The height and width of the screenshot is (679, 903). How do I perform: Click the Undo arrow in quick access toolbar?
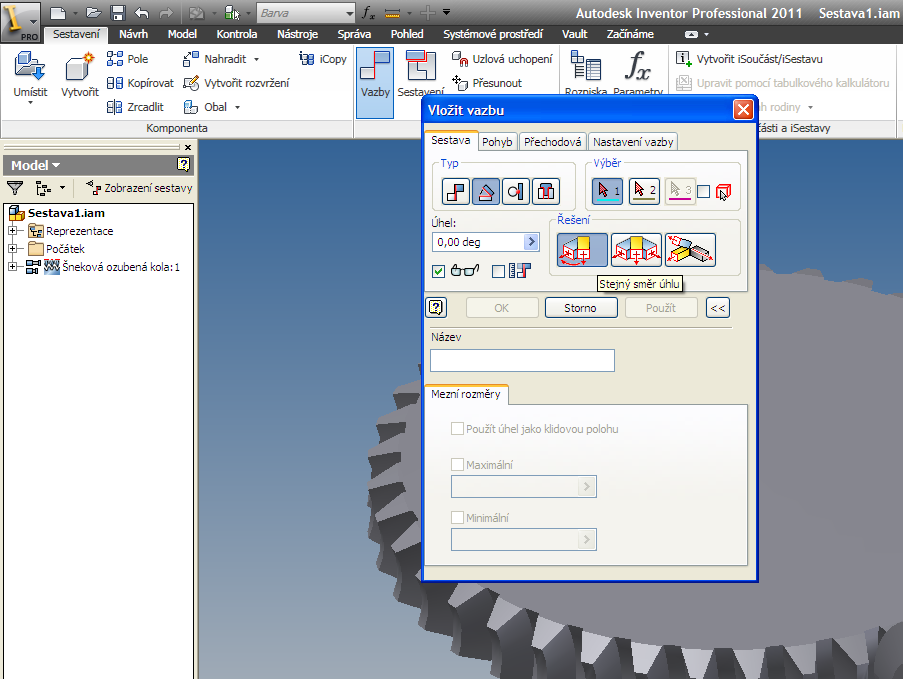142,13
